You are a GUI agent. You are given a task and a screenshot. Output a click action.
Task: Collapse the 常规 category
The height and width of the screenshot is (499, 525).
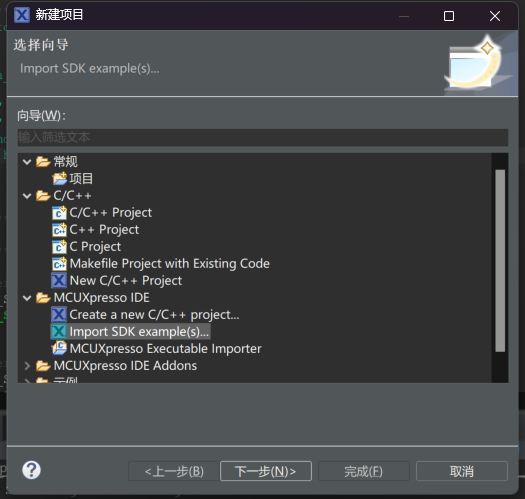pyautogui.click(x=27, y=162)
